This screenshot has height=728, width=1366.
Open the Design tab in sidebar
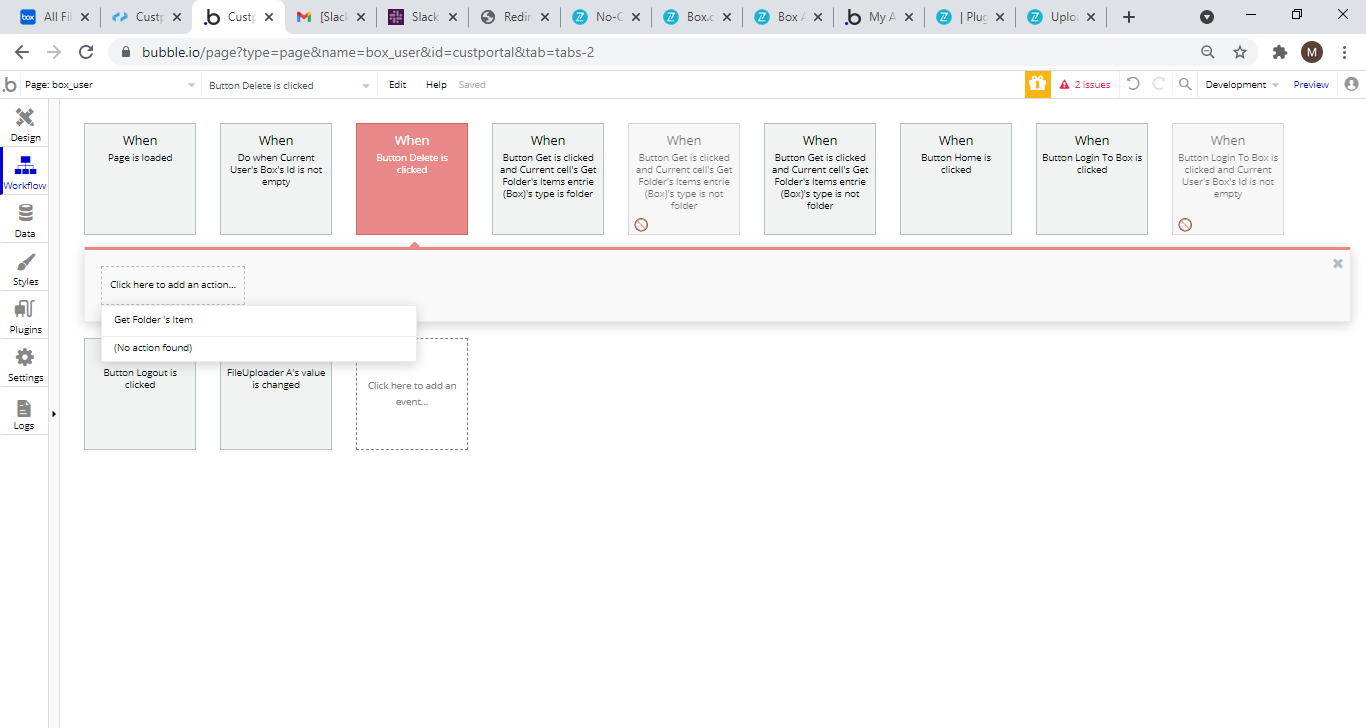point(25,124)
